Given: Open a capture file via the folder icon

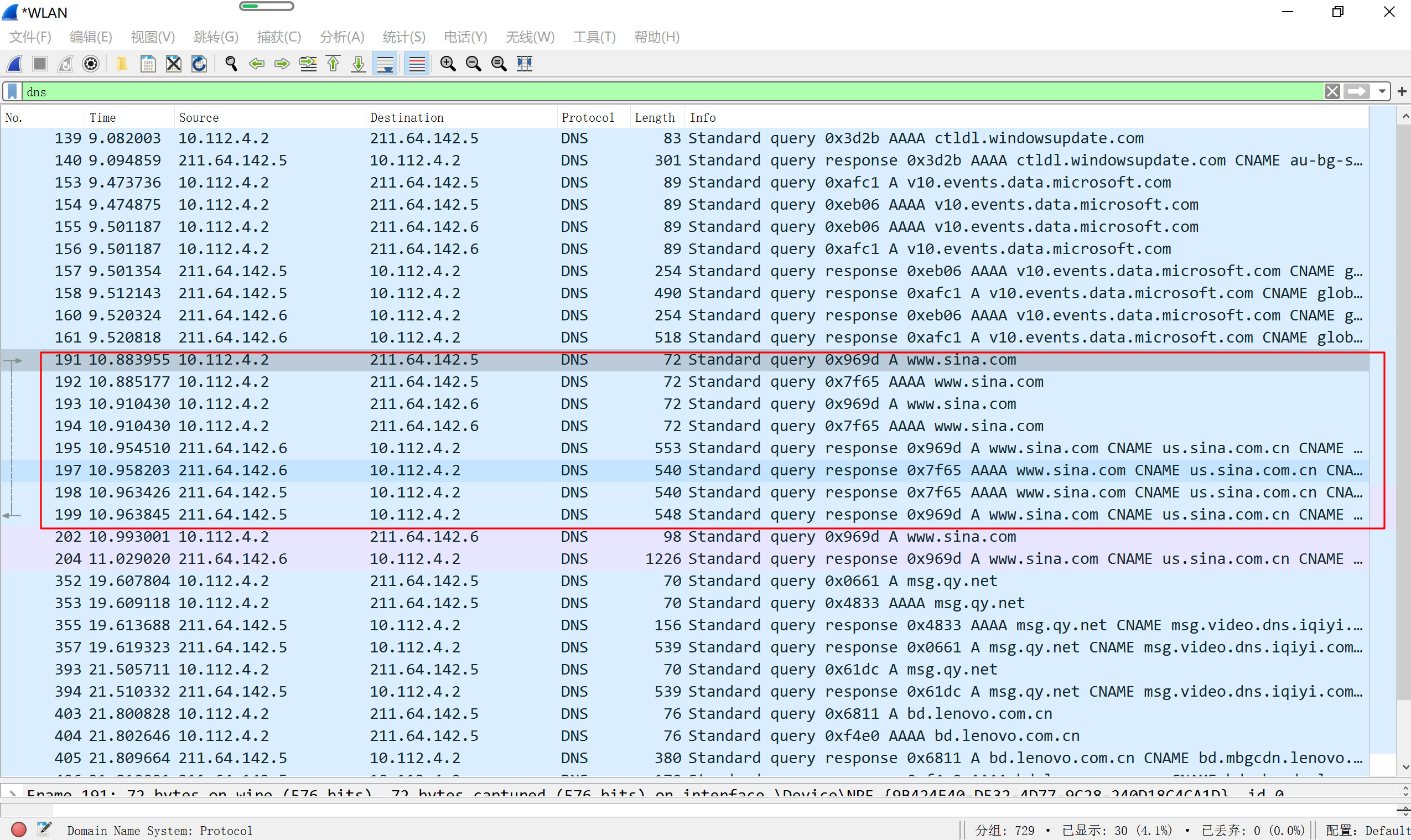Looking at the screenshot, I should (x=122, y=64).
